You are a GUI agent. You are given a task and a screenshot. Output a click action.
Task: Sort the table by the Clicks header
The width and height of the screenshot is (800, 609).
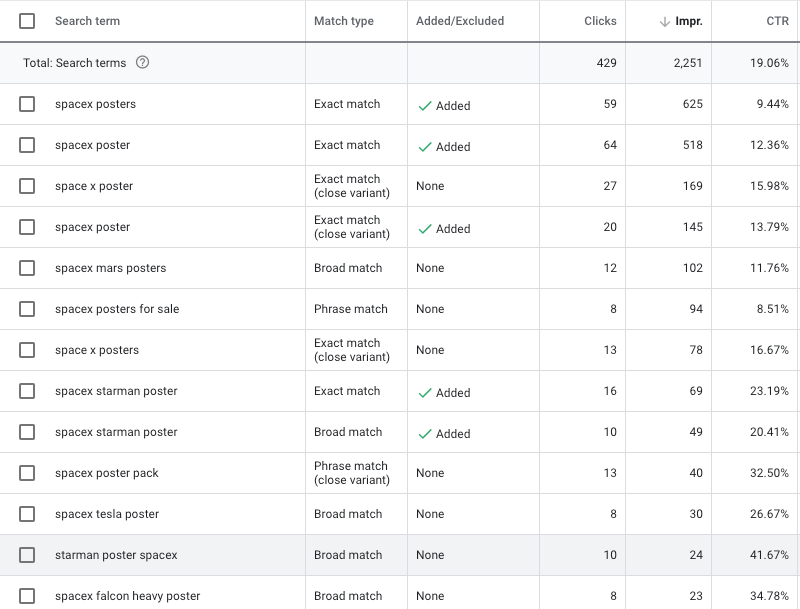(600, 21)
